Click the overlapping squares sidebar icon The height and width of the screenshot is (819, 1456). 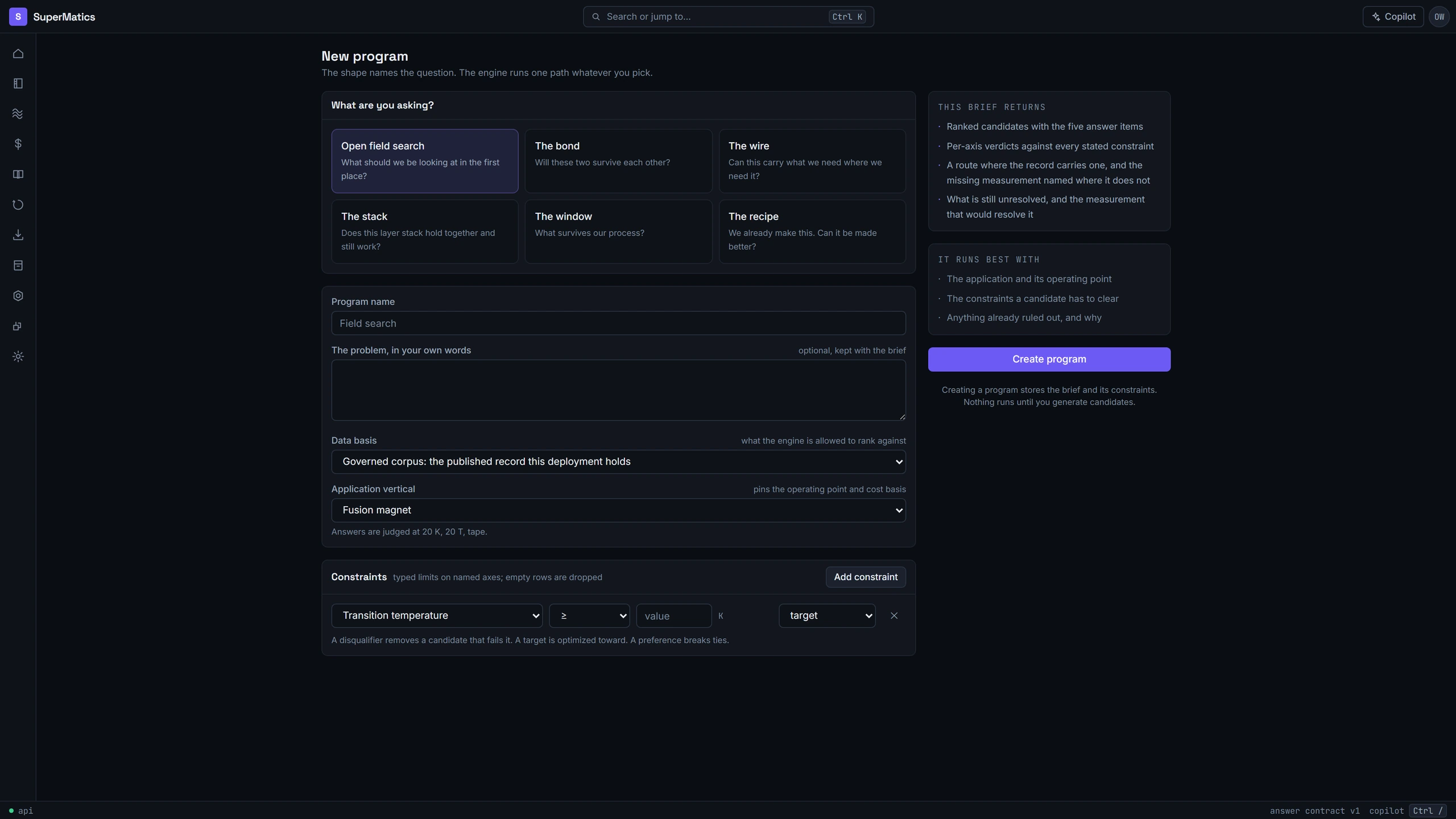[x=18, y=326]
